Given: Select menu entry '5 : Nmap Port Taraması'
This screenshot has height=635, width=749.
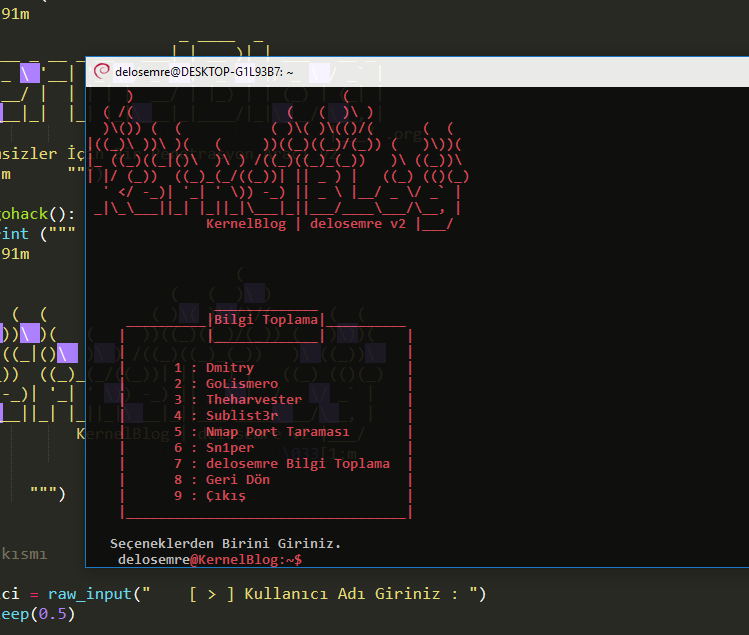Looking at the screenshot, I should coord(261,431).
